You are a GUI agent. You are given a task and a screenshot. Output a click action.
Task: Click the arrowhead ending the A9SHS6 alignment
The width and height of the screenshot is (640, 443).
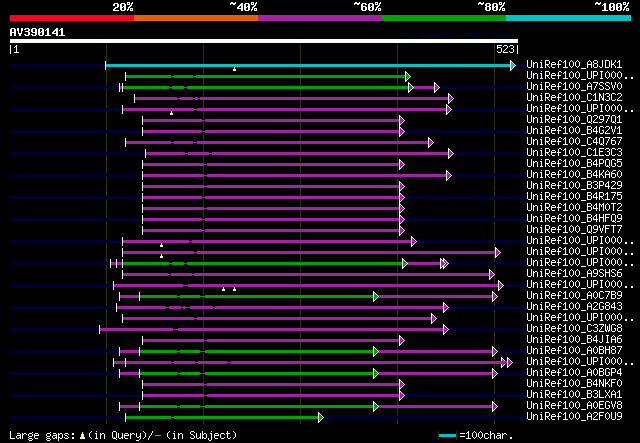(492, 275)
